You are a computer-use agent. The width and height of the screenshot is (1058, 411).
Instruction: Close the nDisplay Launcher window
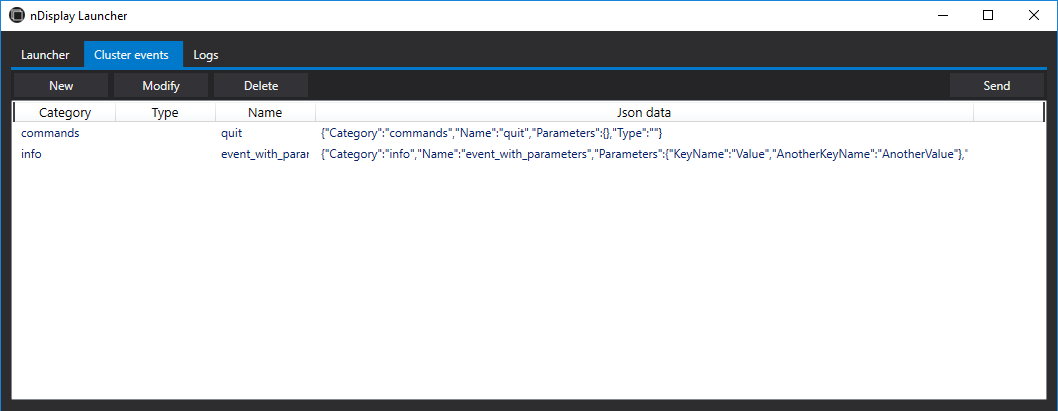[1034, 16]
